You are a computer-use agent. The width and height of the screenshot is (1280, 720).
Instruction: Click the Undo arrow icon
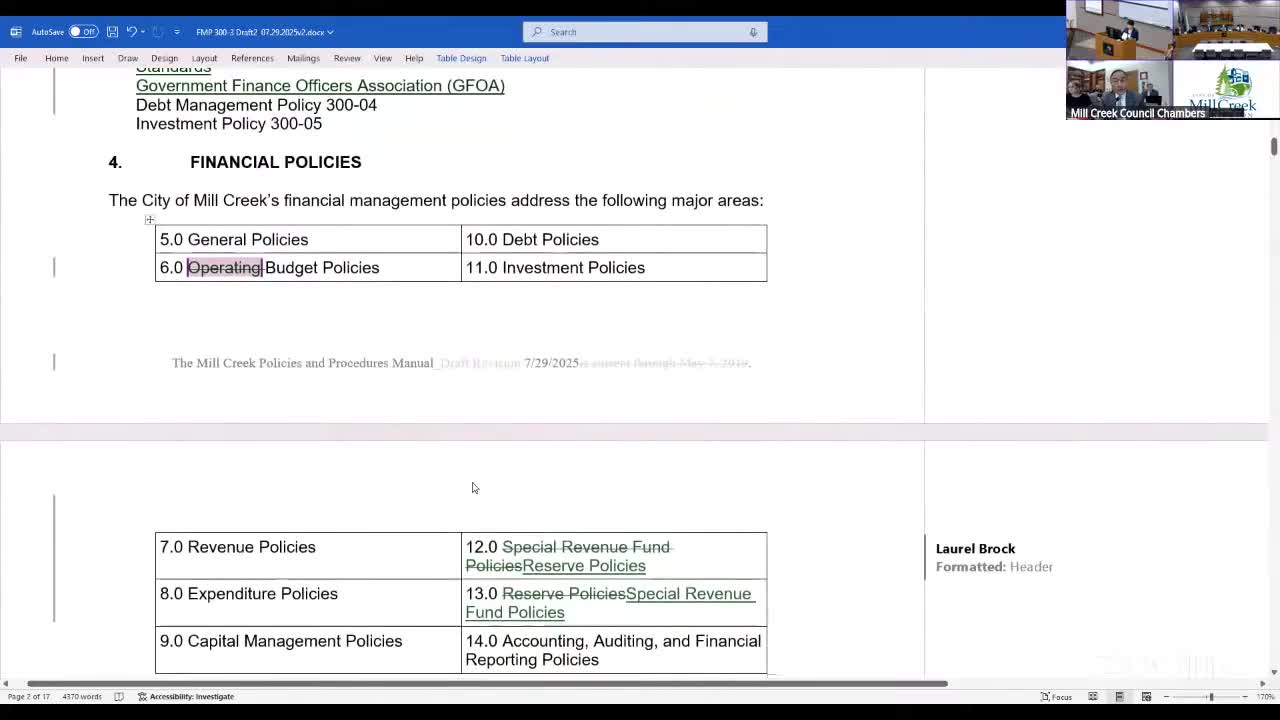tap(130, 32)
